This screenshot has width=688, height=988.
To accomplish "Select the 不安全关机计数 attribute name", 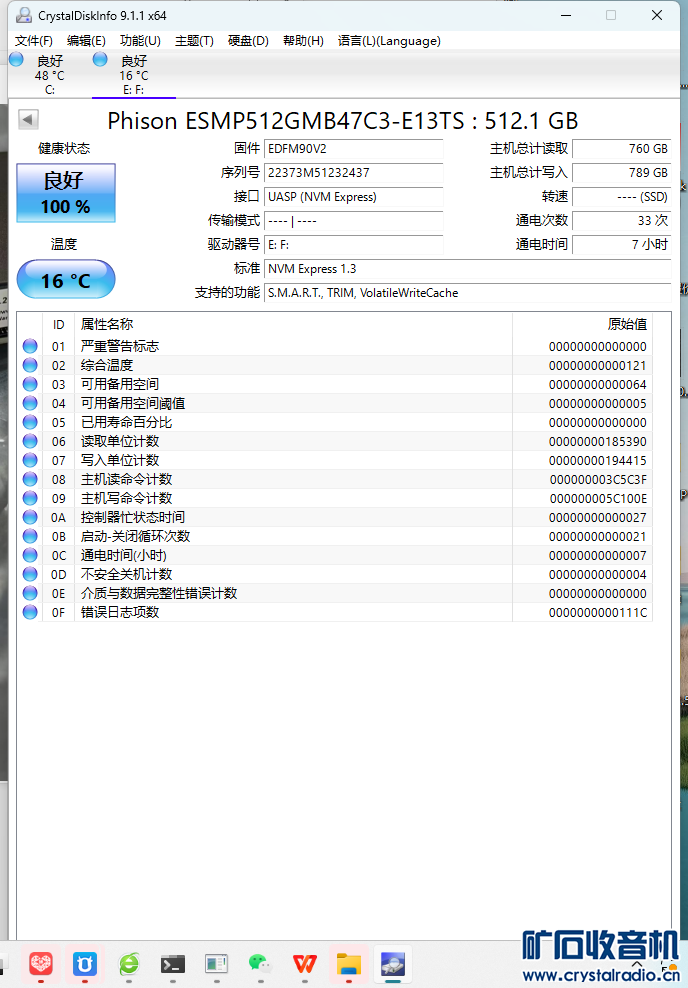I will click(126, 574).
